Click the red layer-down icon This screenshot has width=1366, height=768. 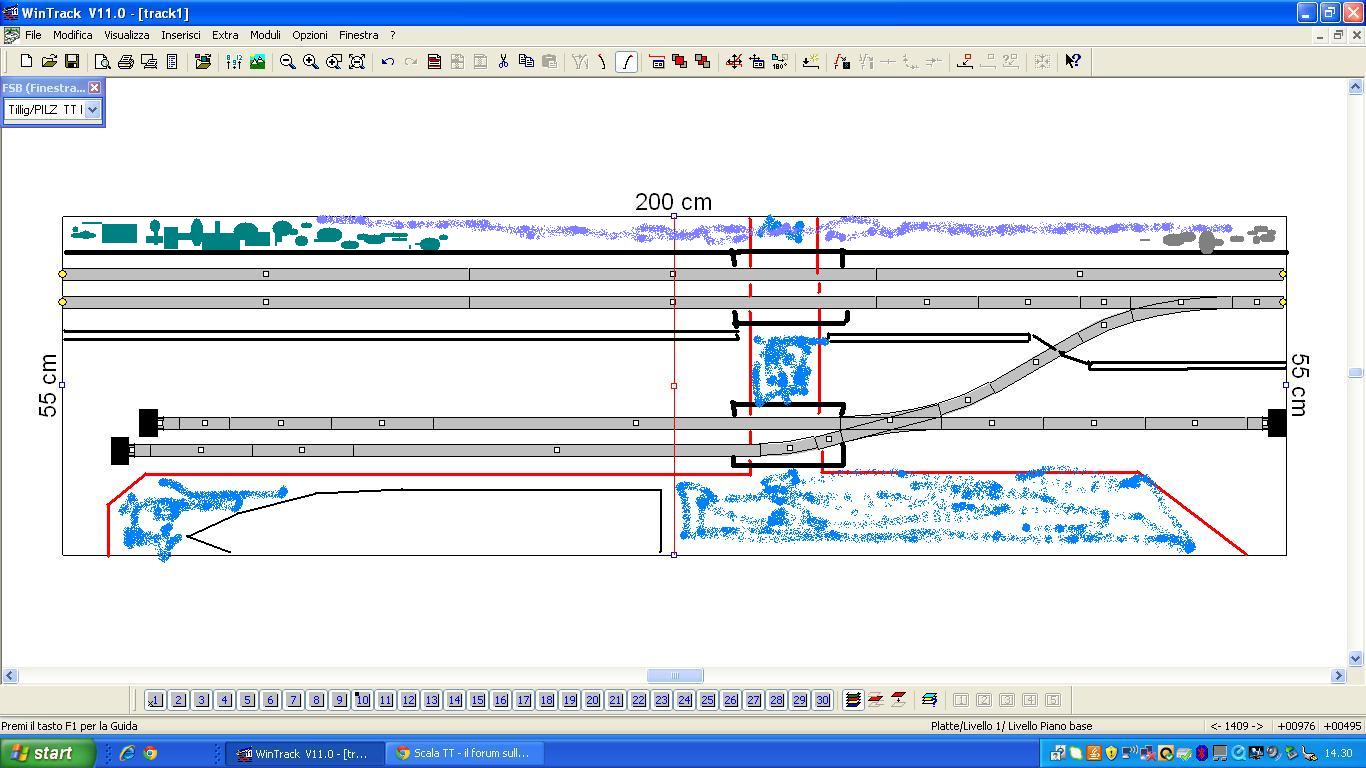pyautogui.click(x=898, y=700)
